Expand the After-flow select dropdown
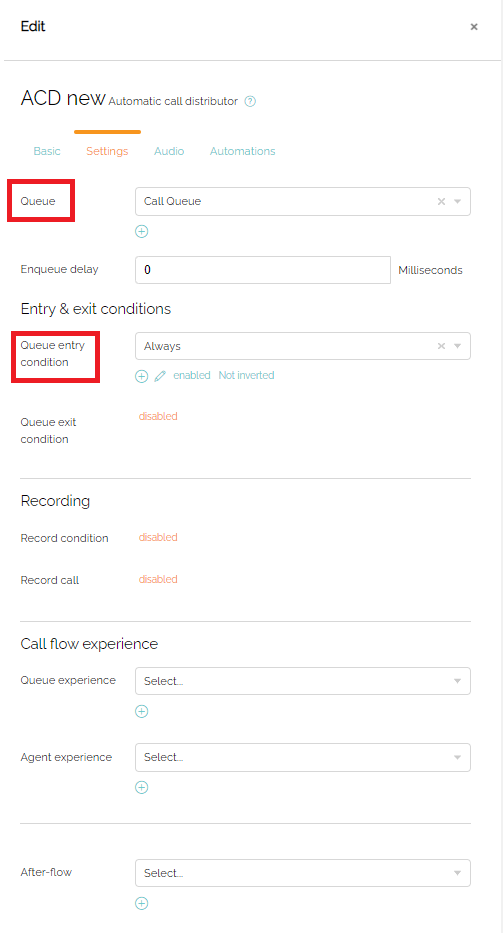Viewport: 503px width, 941px height. click(303, 873)
